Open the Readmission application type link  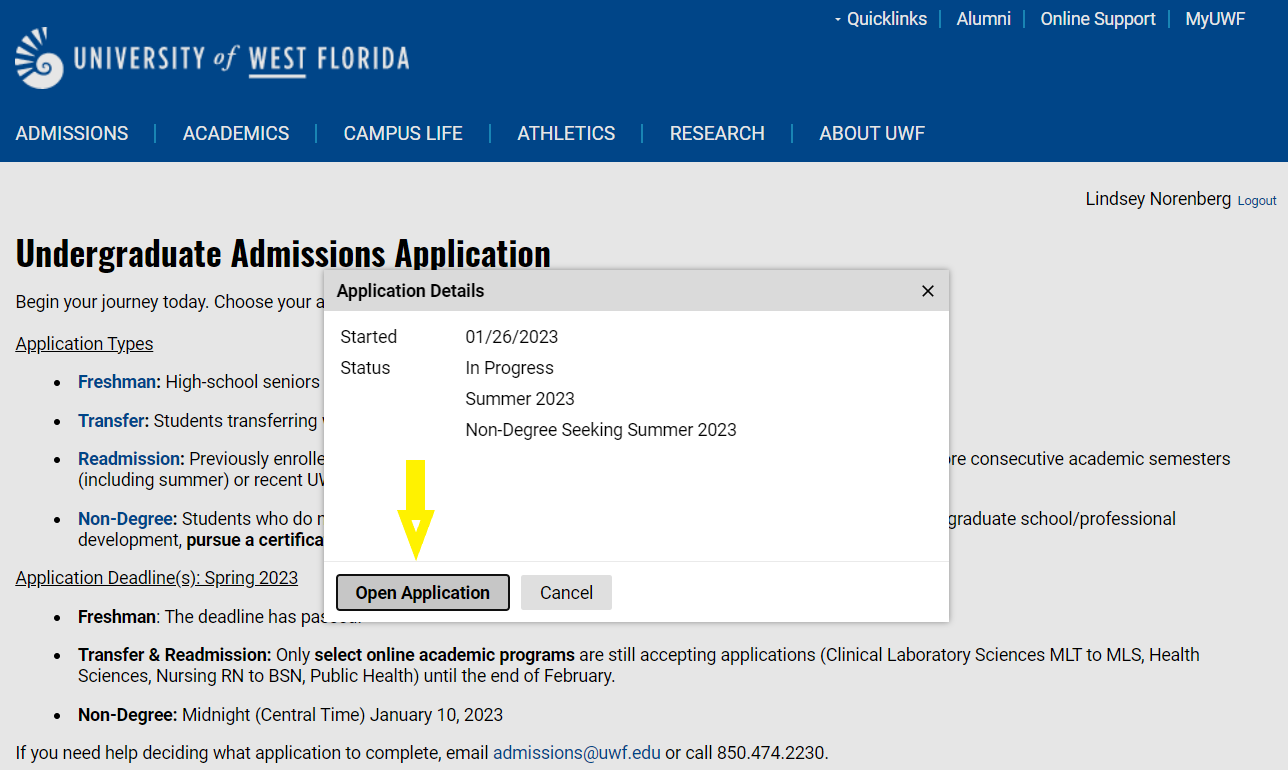click(132, 459)
